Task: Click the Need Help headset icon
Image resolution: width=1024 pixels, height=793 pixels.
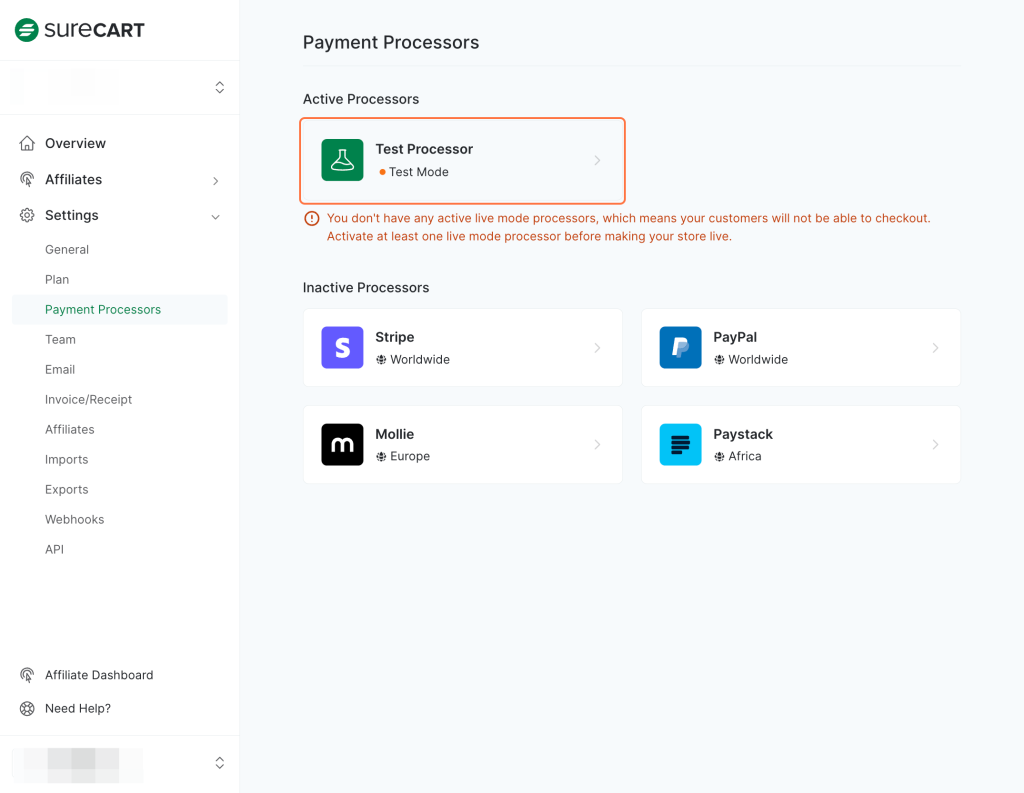Action: (x=26, y=708)
